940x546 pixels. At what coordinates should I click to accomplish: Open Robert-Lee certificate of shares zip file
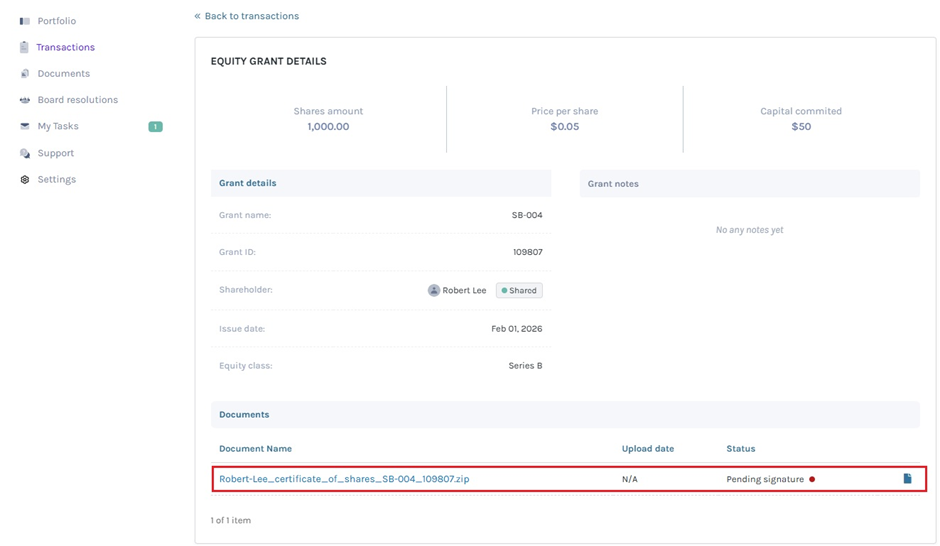[344, 479]
